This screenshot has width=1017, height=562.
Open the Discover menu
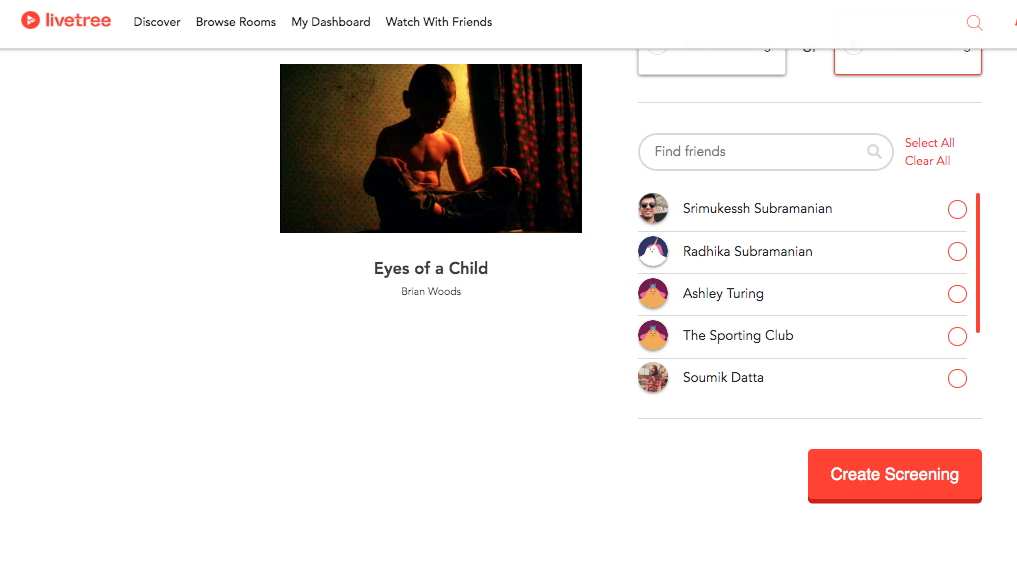(x=157, y=22)
